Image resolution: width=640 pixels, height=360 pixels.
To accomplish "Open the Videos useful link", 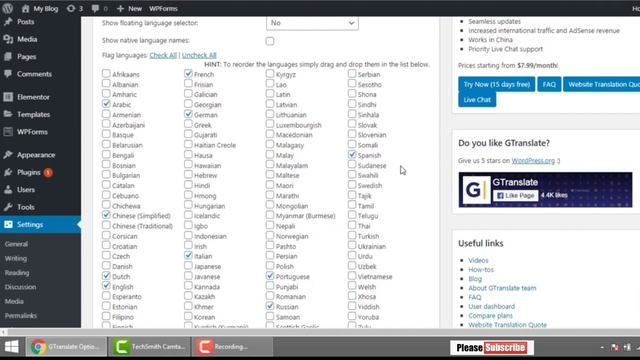I will (x=478, y=260).
